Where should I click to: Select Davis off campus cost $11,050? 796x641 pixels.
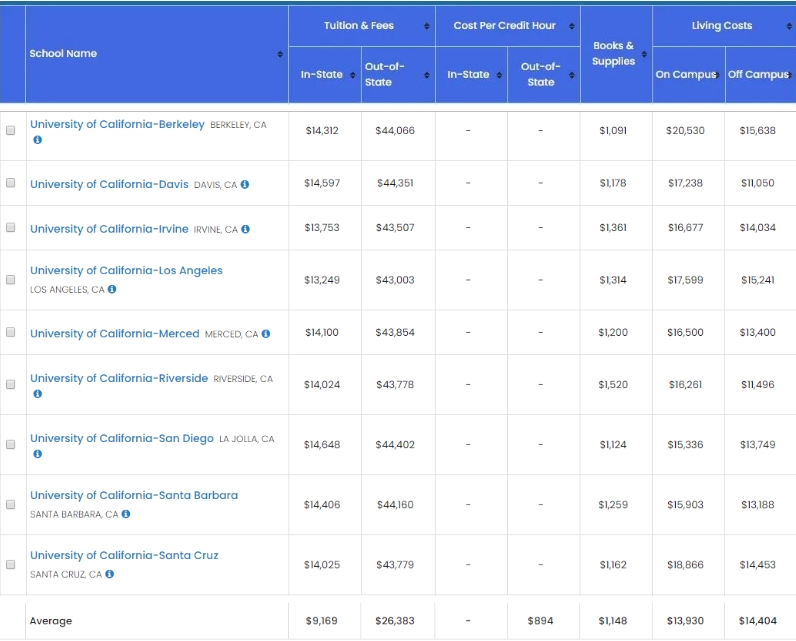(757, 183)
